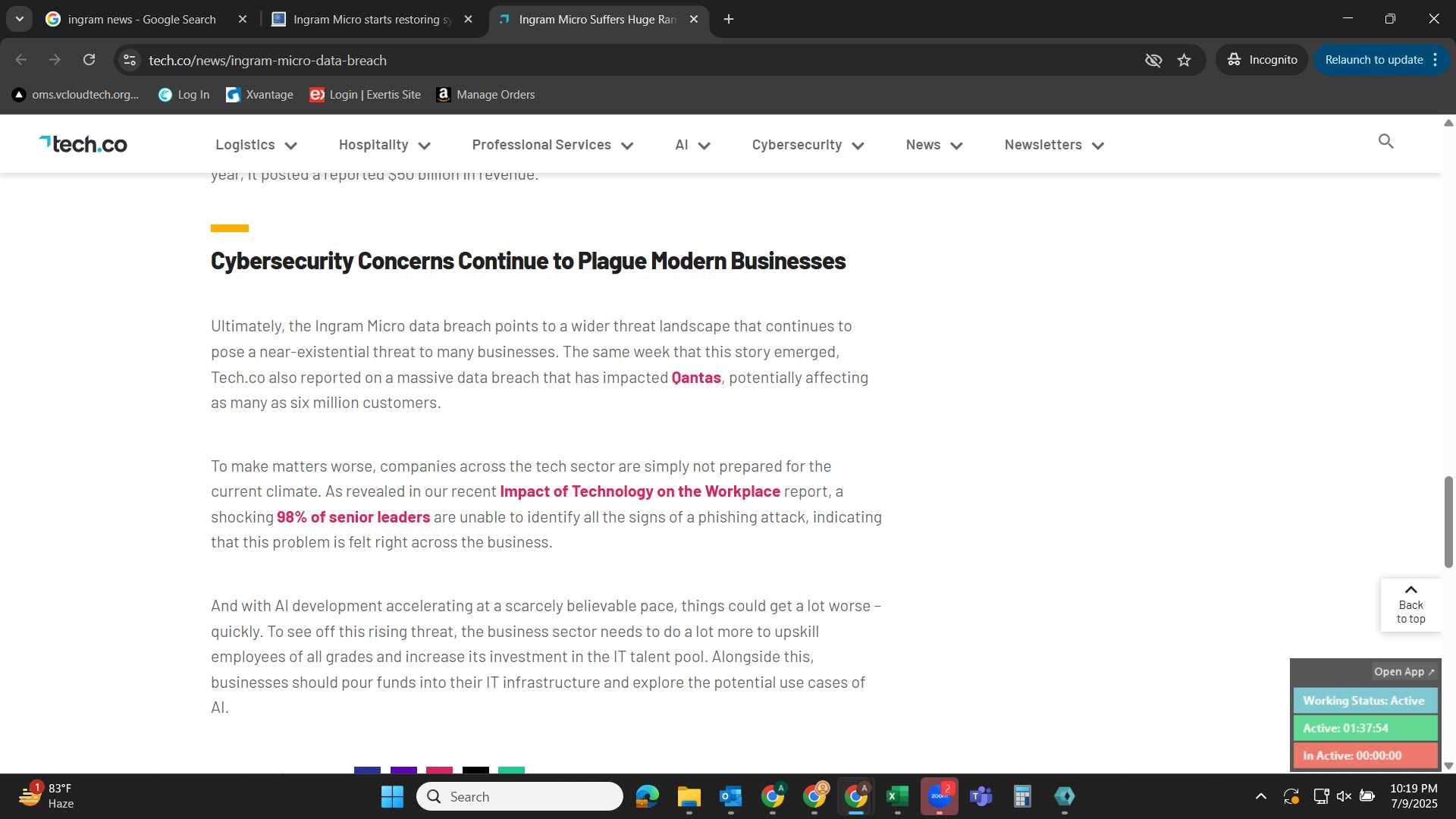Click the Back to top button
Screen dimensions: 1456x819
[x=1410, y=604]
